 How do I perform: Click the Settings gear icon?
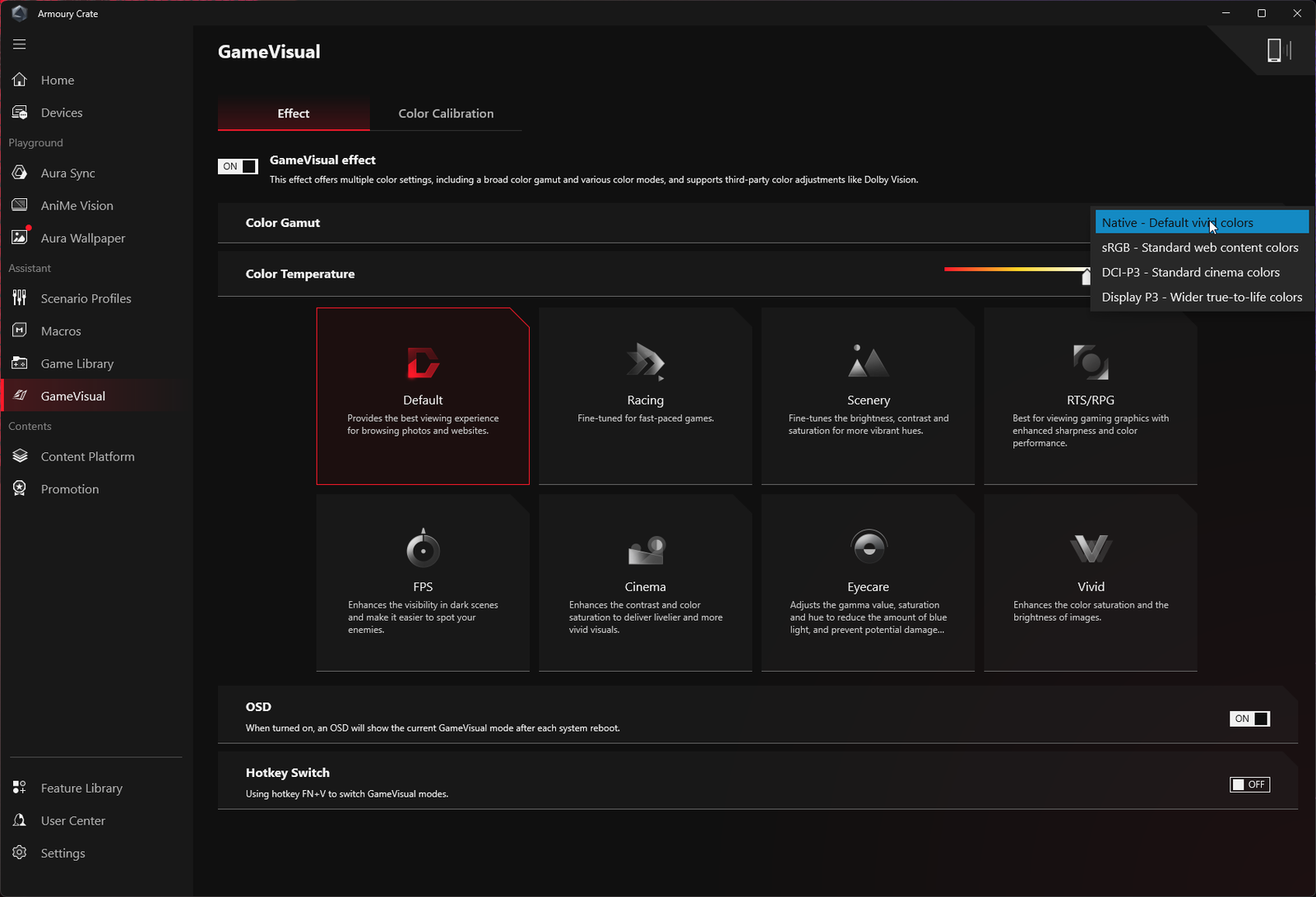pos(20,853)
